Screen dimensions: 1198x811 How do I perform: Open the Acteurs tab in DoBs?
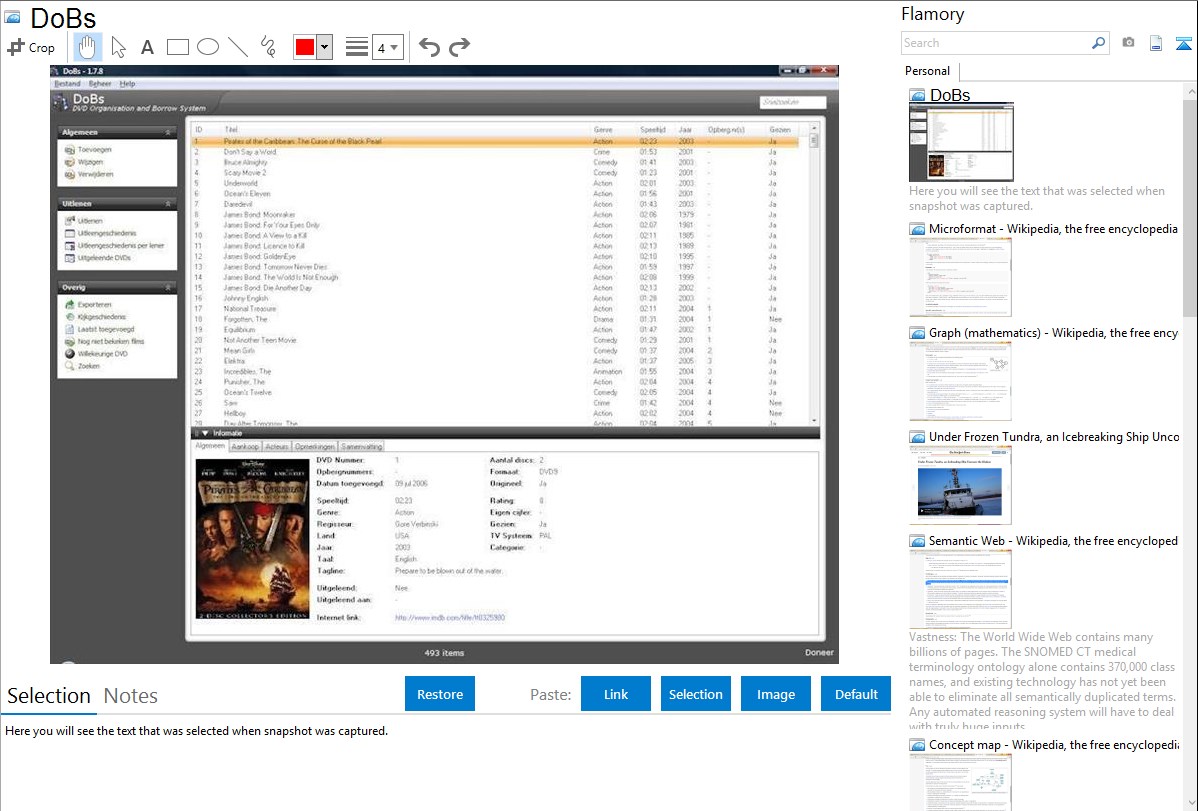click(277, 446)
